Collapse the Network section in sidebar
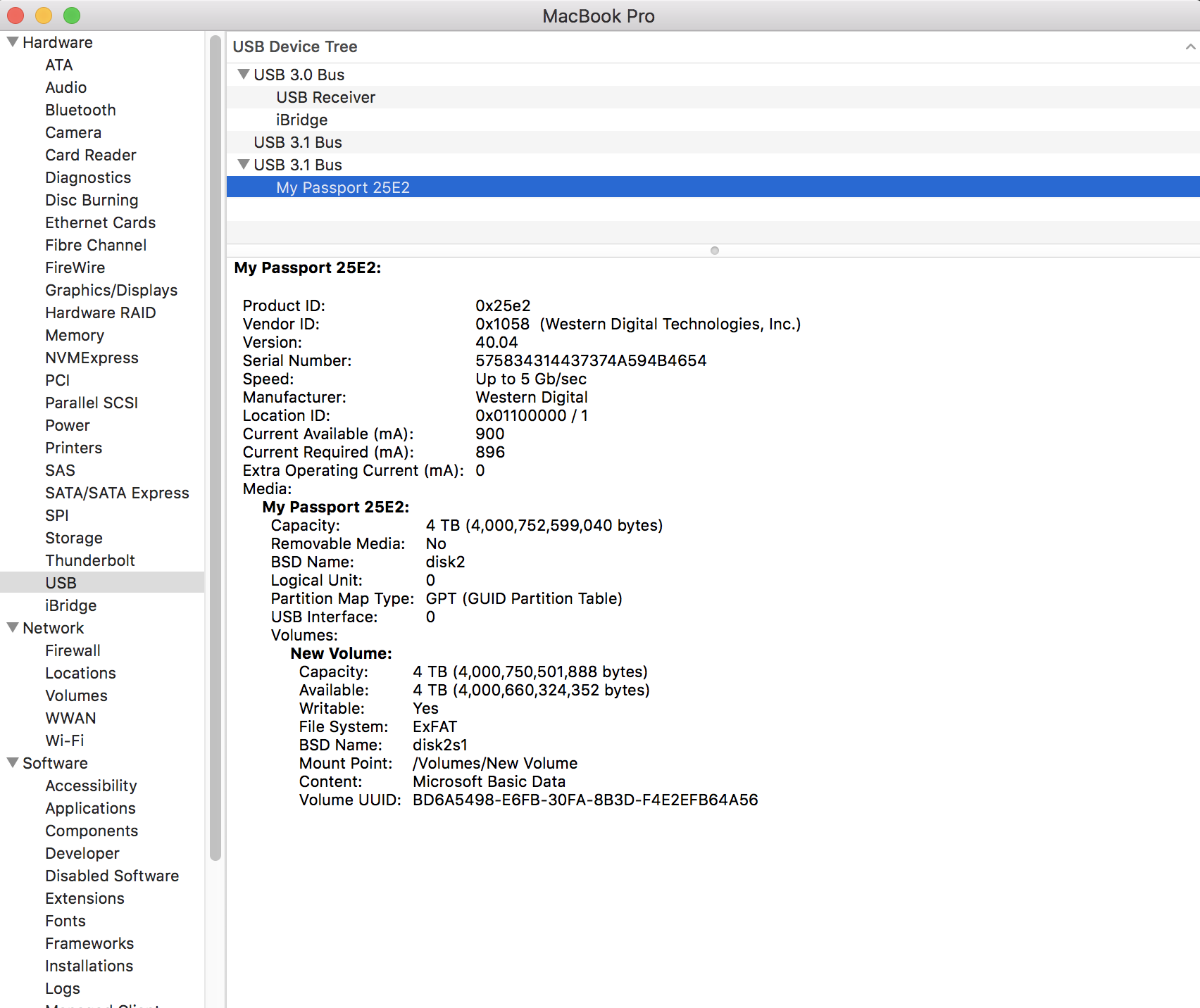 click(13, 628)
